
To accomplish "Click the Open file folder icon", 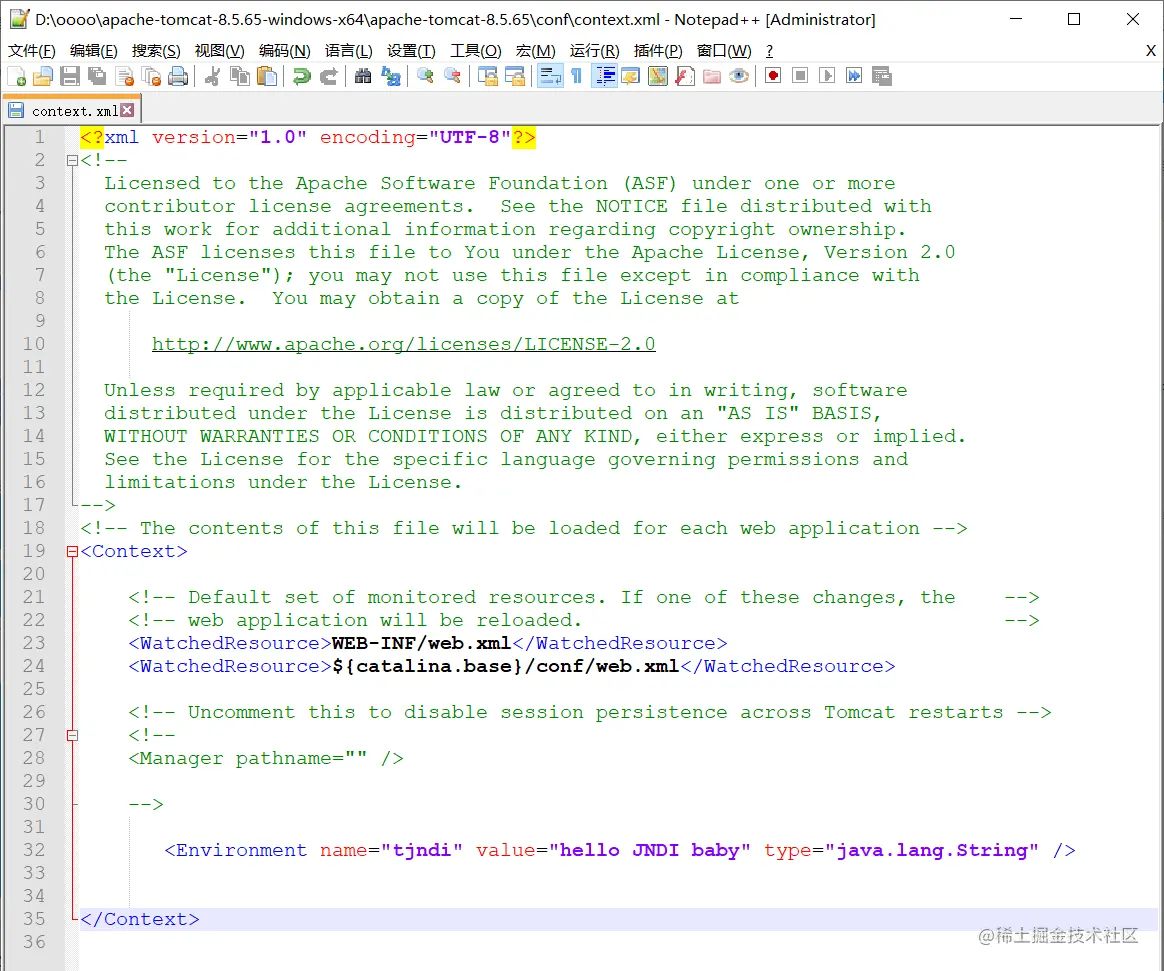I will (x=43, y=76).
